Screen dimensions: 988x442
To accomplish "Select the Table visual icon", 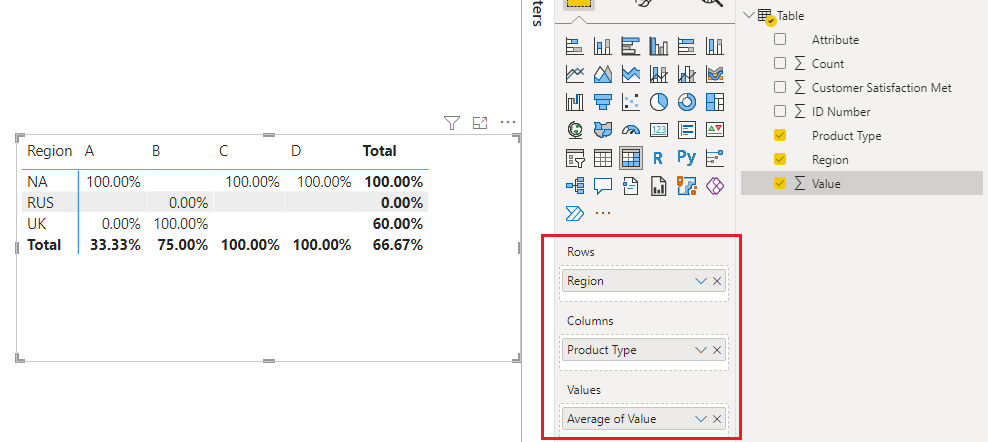I will (603, 158).
